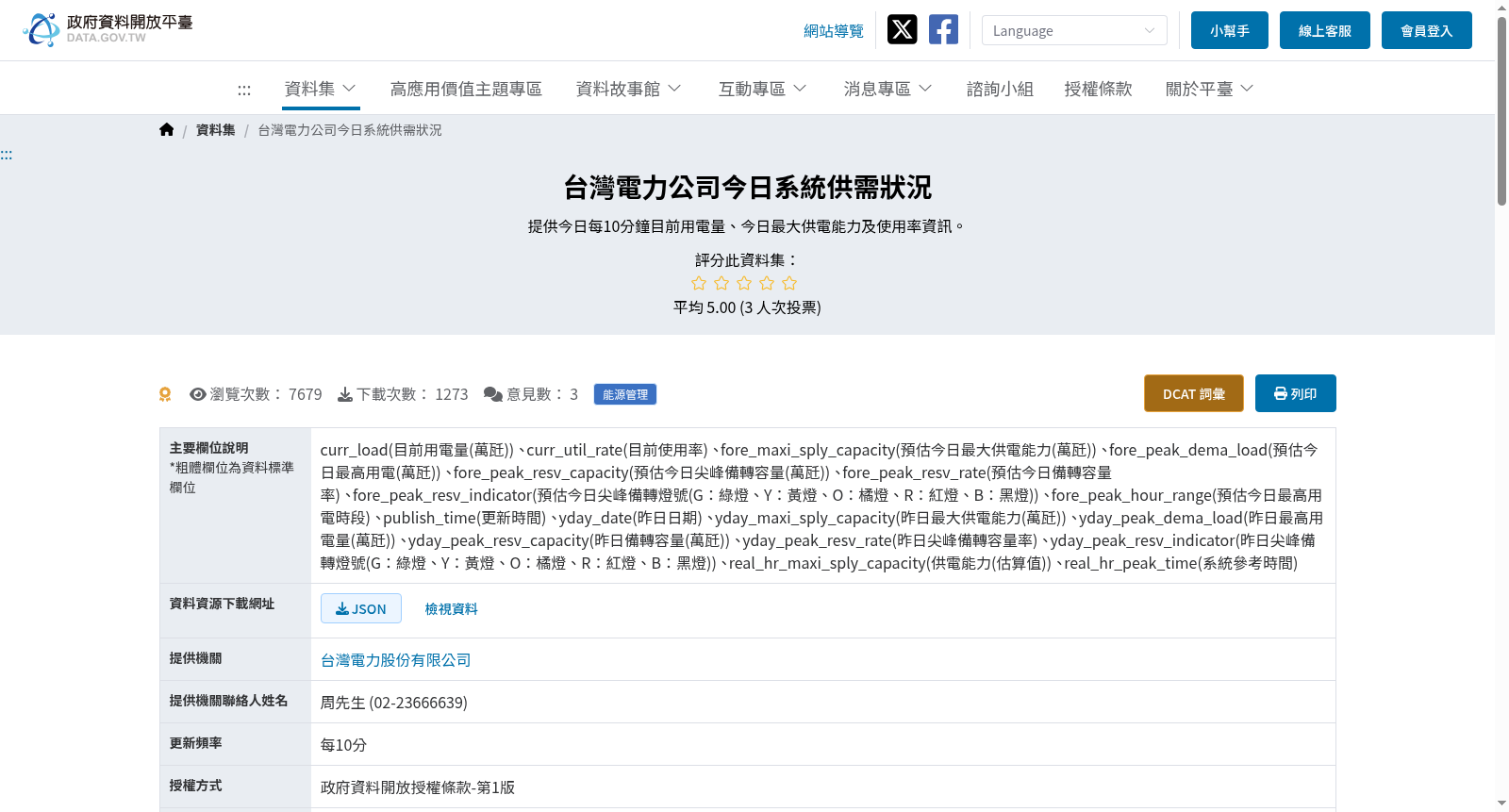Screen dimensions: 1509x812
Task: Open the X (Twitter) social icon
Action: click(902, 29)
